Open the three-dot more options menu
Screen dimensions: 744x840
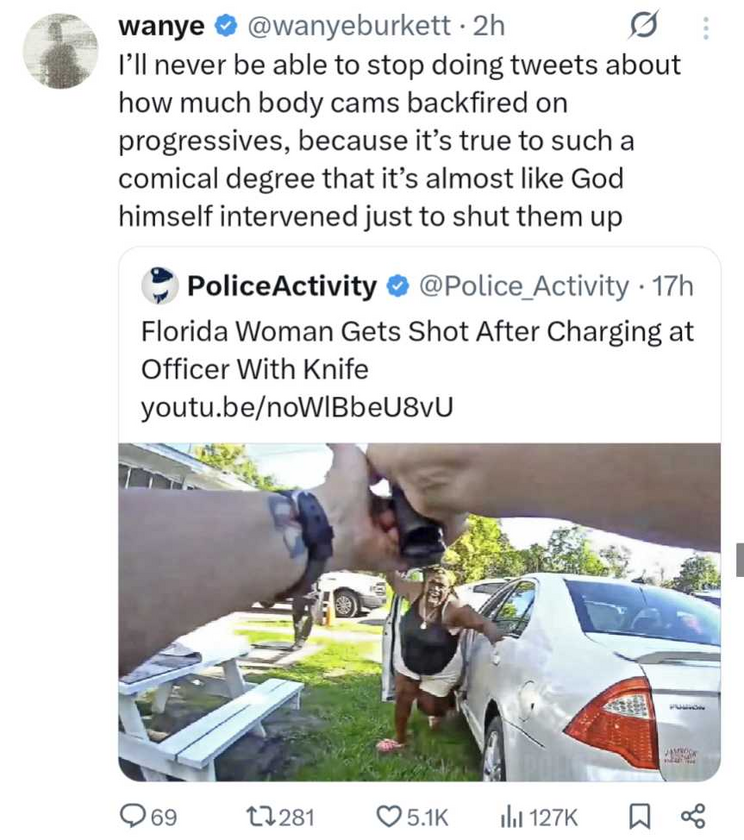point(706,28)
